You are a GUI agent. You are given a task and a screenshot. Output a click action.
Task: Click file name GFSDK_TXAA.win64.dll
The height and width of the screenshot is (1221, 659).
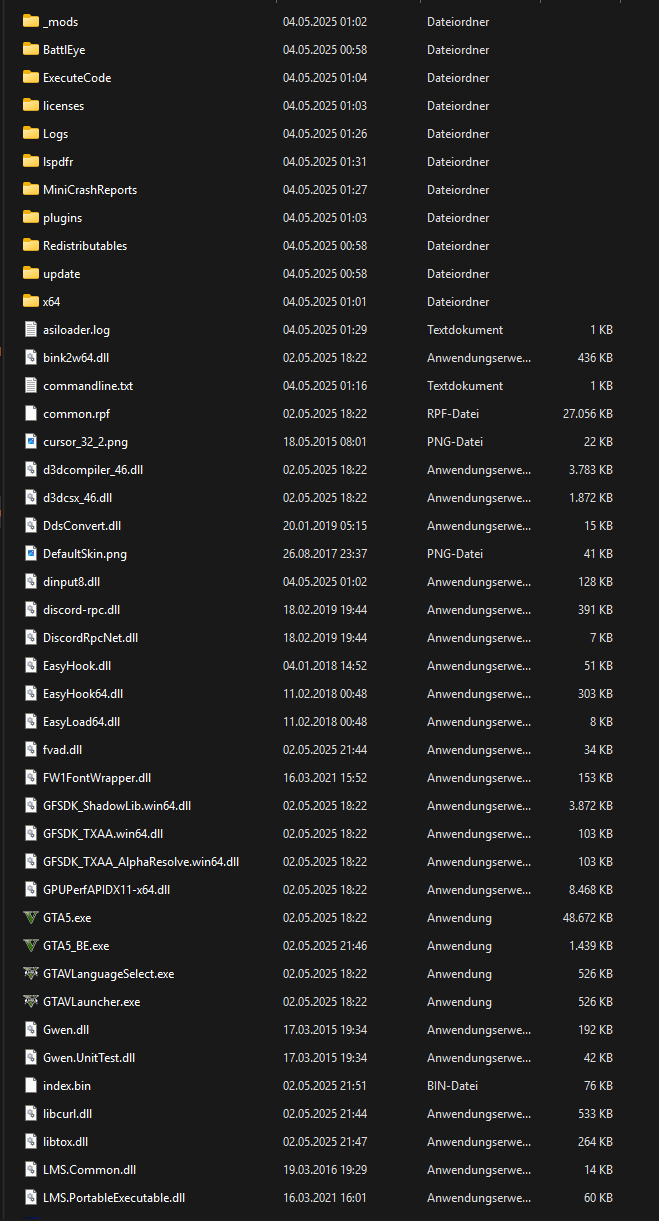[103, 833]
